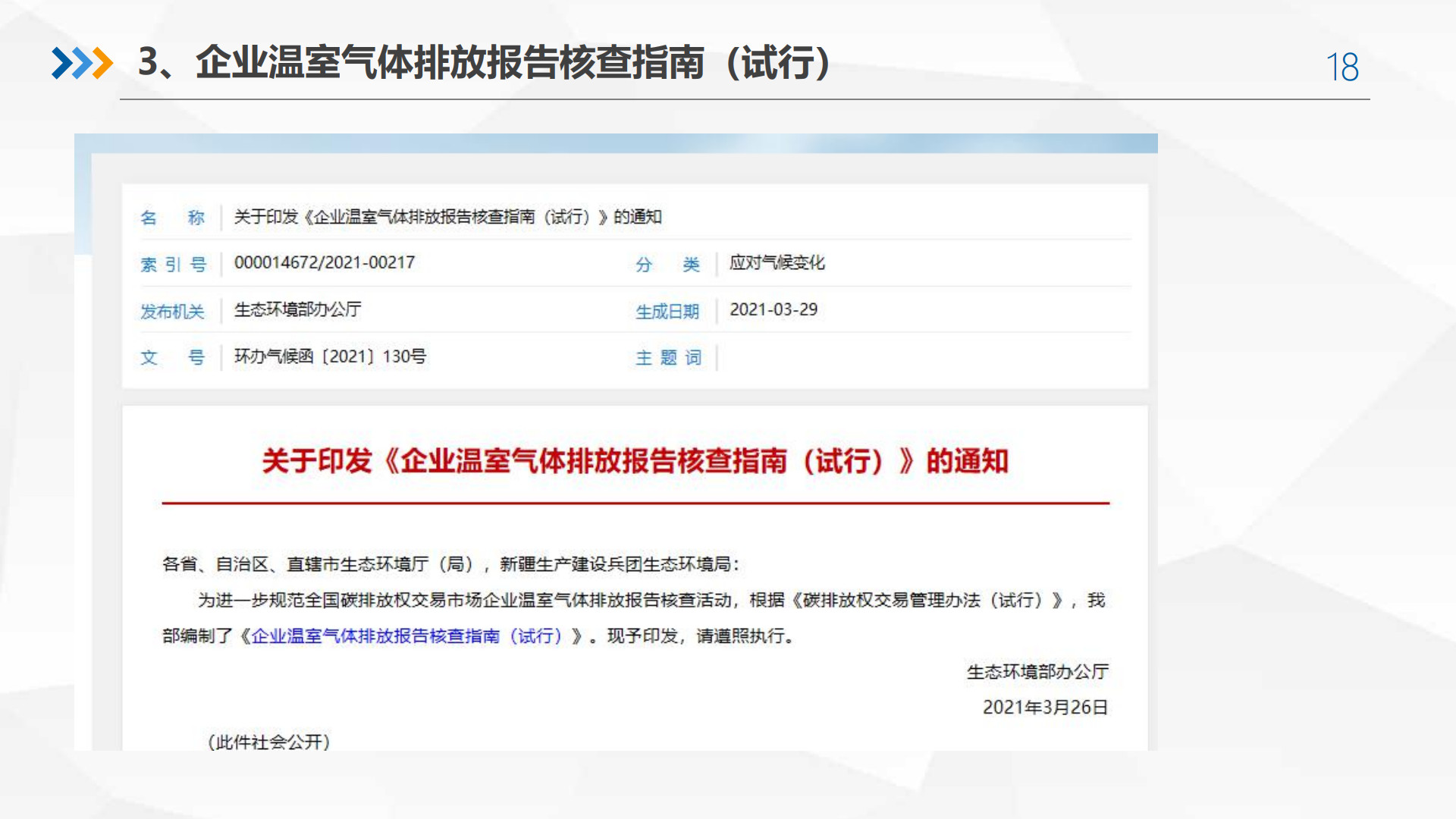Select the date 2021-03-29

click(772, 310)
